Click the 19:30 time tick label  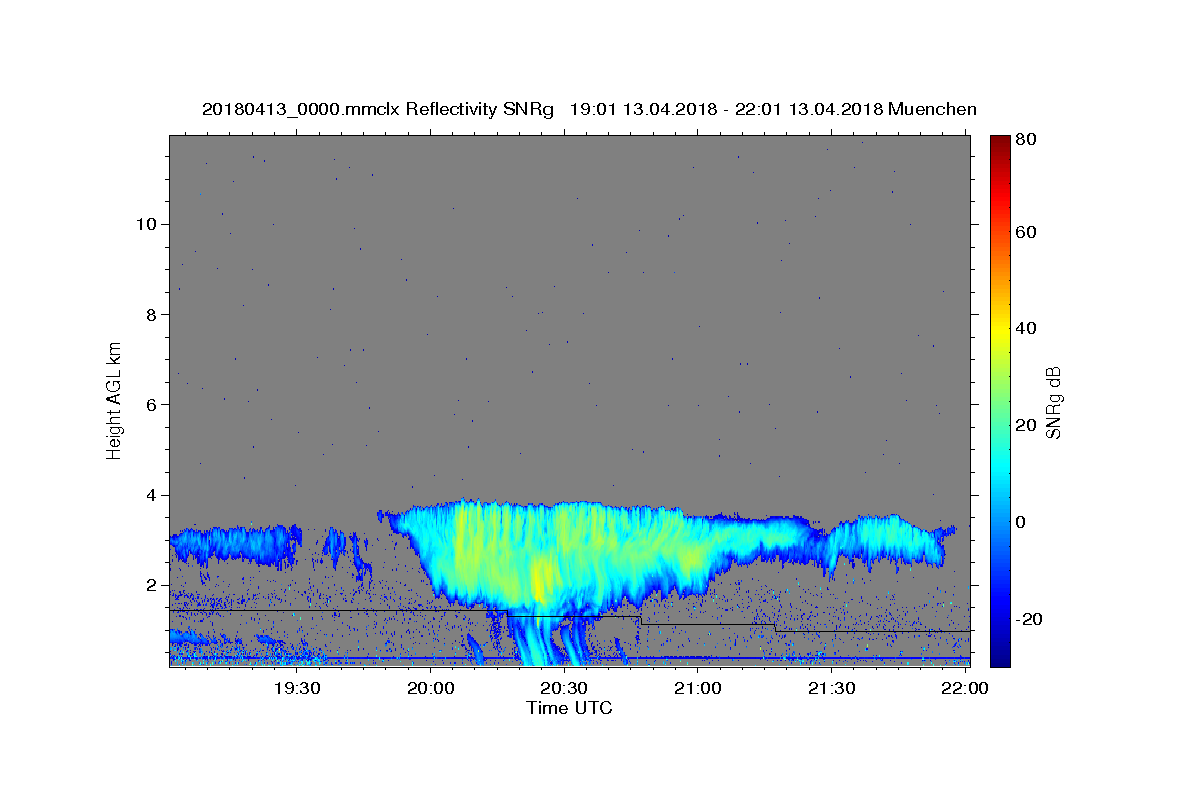[x=298, y=688]
